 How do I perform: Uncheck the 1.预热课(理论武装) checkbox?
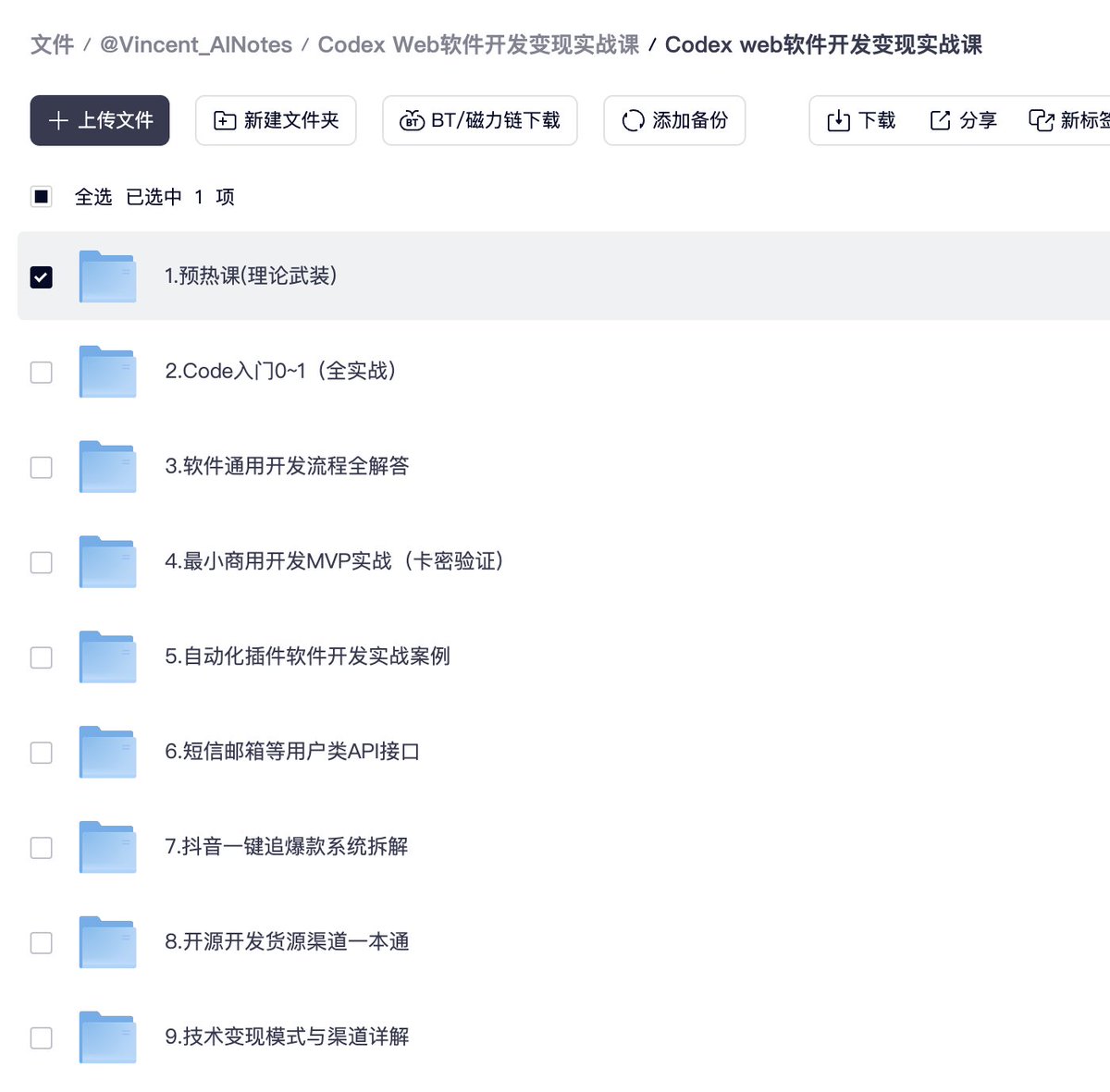[x=42, y=276]
